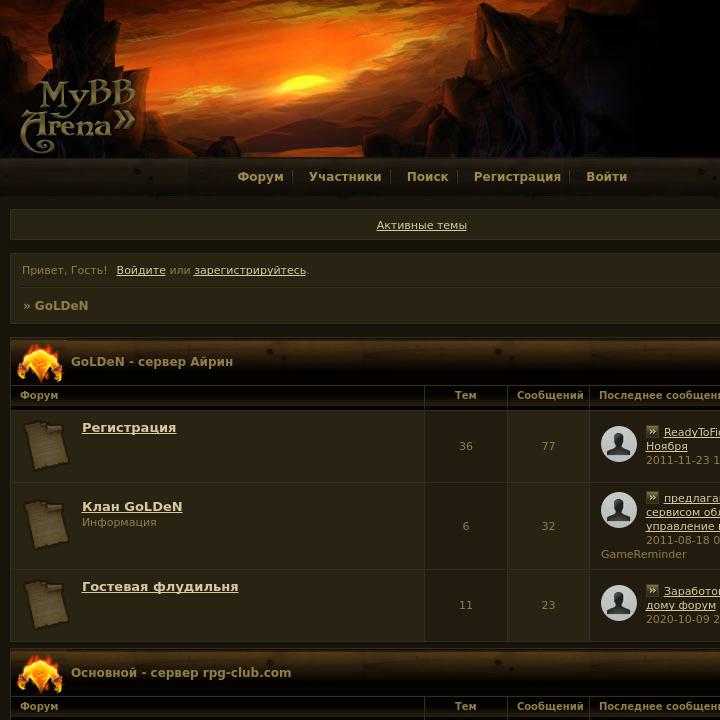Click the parchment scroll icon for Регистрация forum

point(46,445)
